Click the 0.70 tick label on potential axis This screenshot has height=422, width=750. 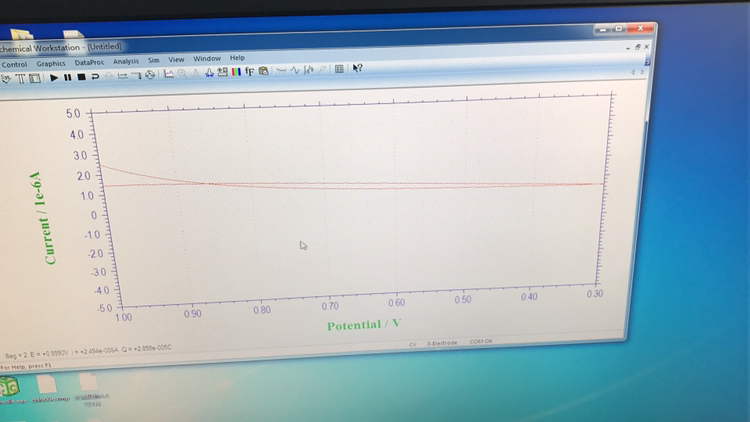[x=330, y=306]
